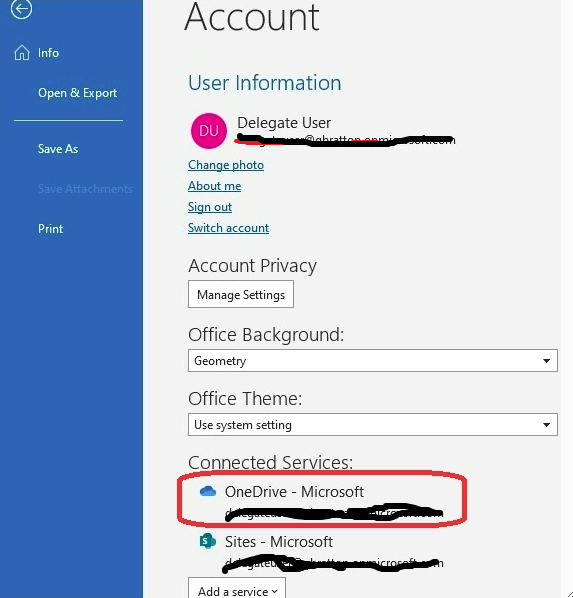This screenshot has height=598, width=573.
Task: Open the Open & Export section
Action: [x=77, y=93]
